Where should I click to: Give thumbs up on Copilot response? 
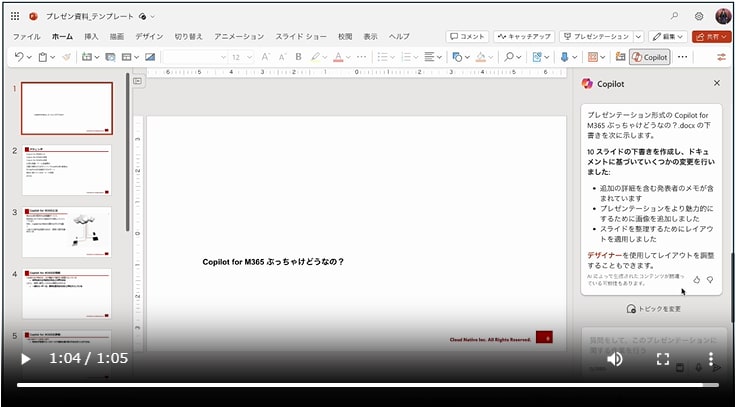[x=697, y=279]
